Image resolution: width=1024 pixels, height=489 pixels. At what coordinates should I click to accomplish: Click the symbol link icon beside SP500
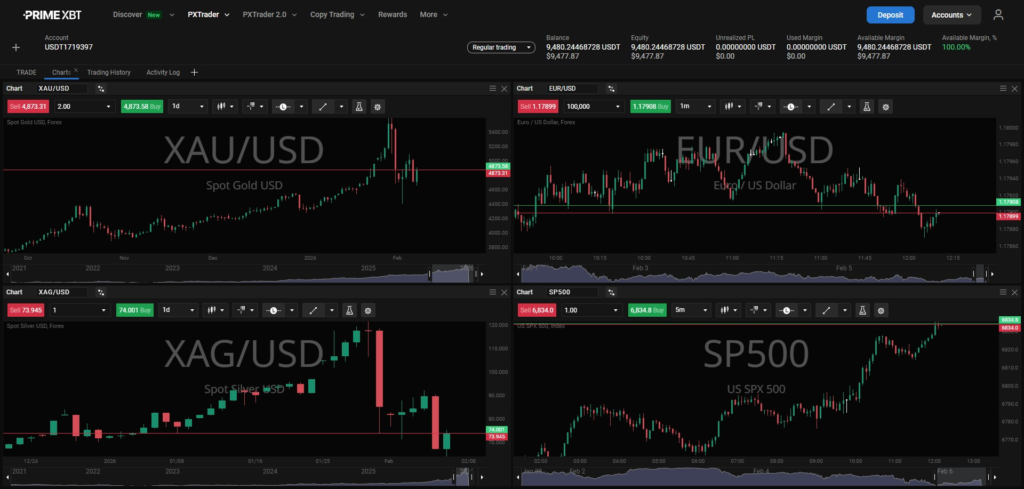[x=611, y=292]
